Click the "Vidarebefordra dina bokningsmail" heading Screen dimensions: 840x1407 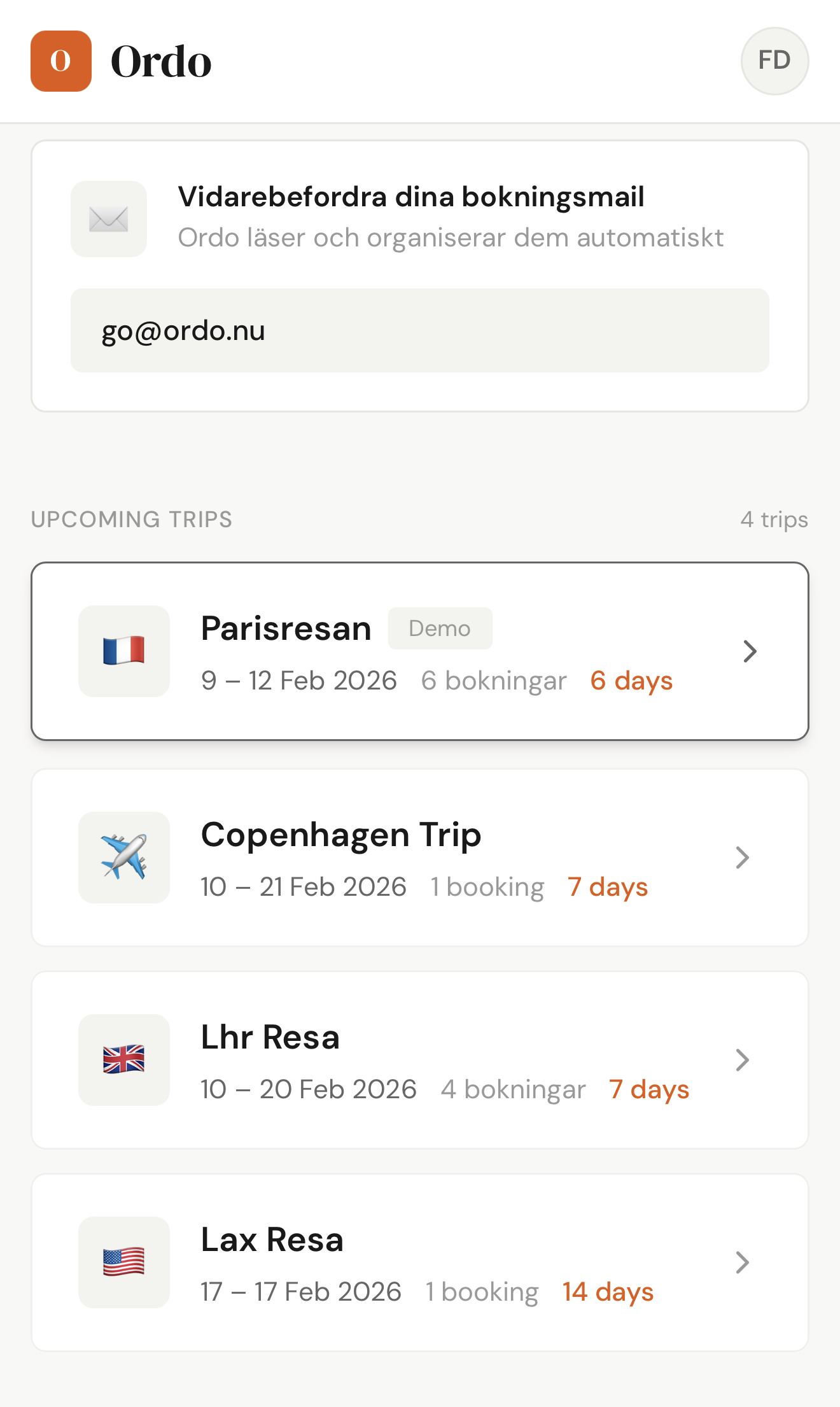(x=411, y=197)
